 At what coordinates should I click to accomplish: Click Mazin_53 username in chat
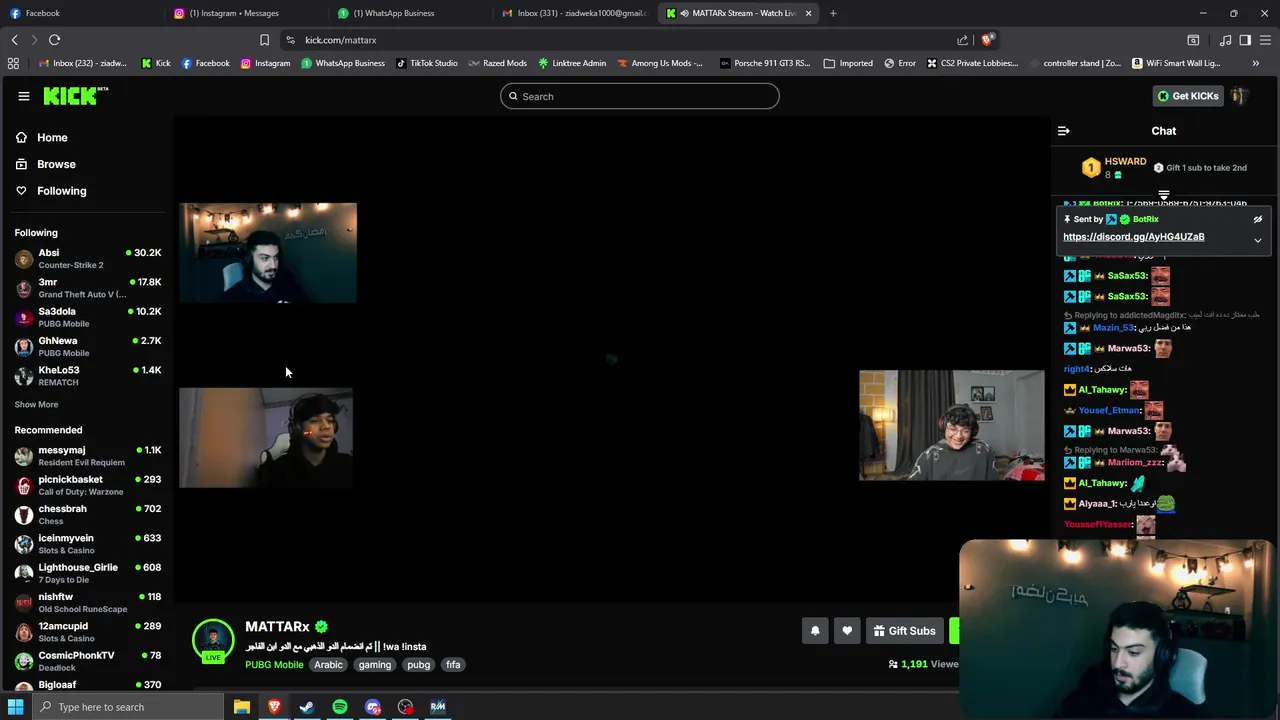pos(1113,328)
